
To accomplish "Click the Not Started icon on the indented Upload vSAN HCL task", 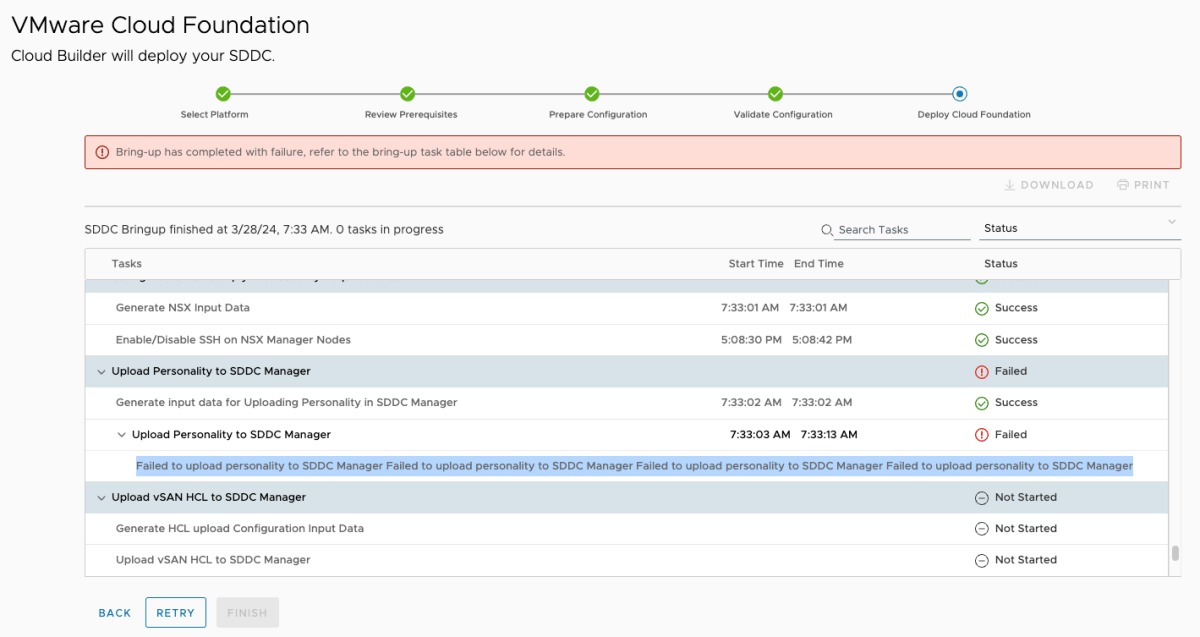I will point(982,560).
